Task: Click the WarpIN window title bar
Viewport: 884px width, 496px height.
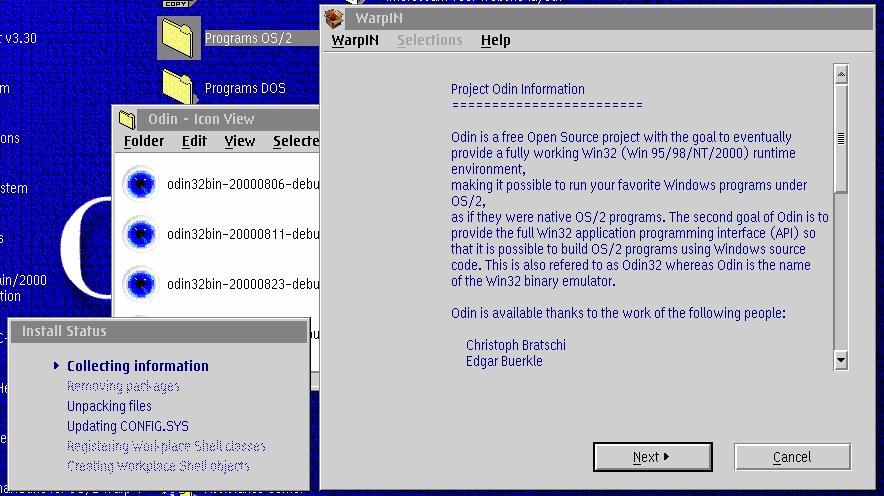Action: pos(598,18)
